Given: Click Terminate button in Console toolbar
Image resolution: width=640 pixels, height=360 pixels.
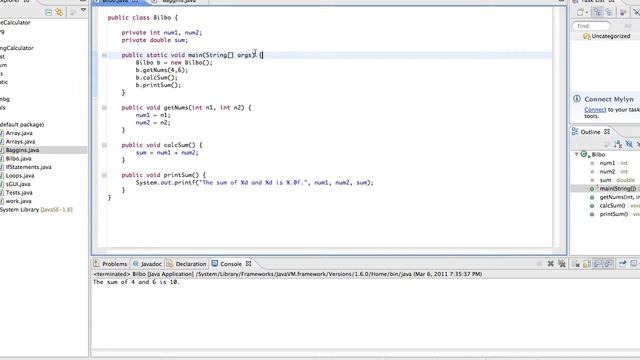Looking at the screenshot, I should (539, 264).
